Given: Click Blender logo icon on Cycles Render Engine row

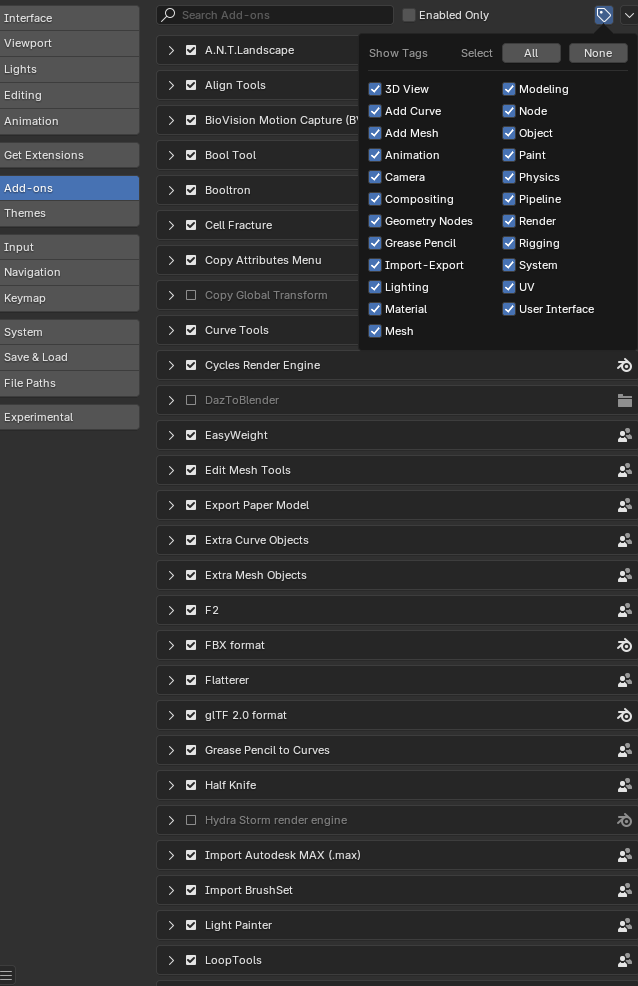Looking at the screenshot, I should coord(624,365).
